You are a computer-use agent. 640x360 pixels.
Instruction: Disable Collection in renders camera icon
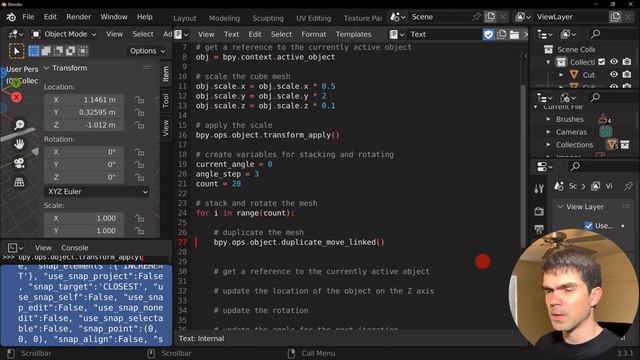[627, 62]
